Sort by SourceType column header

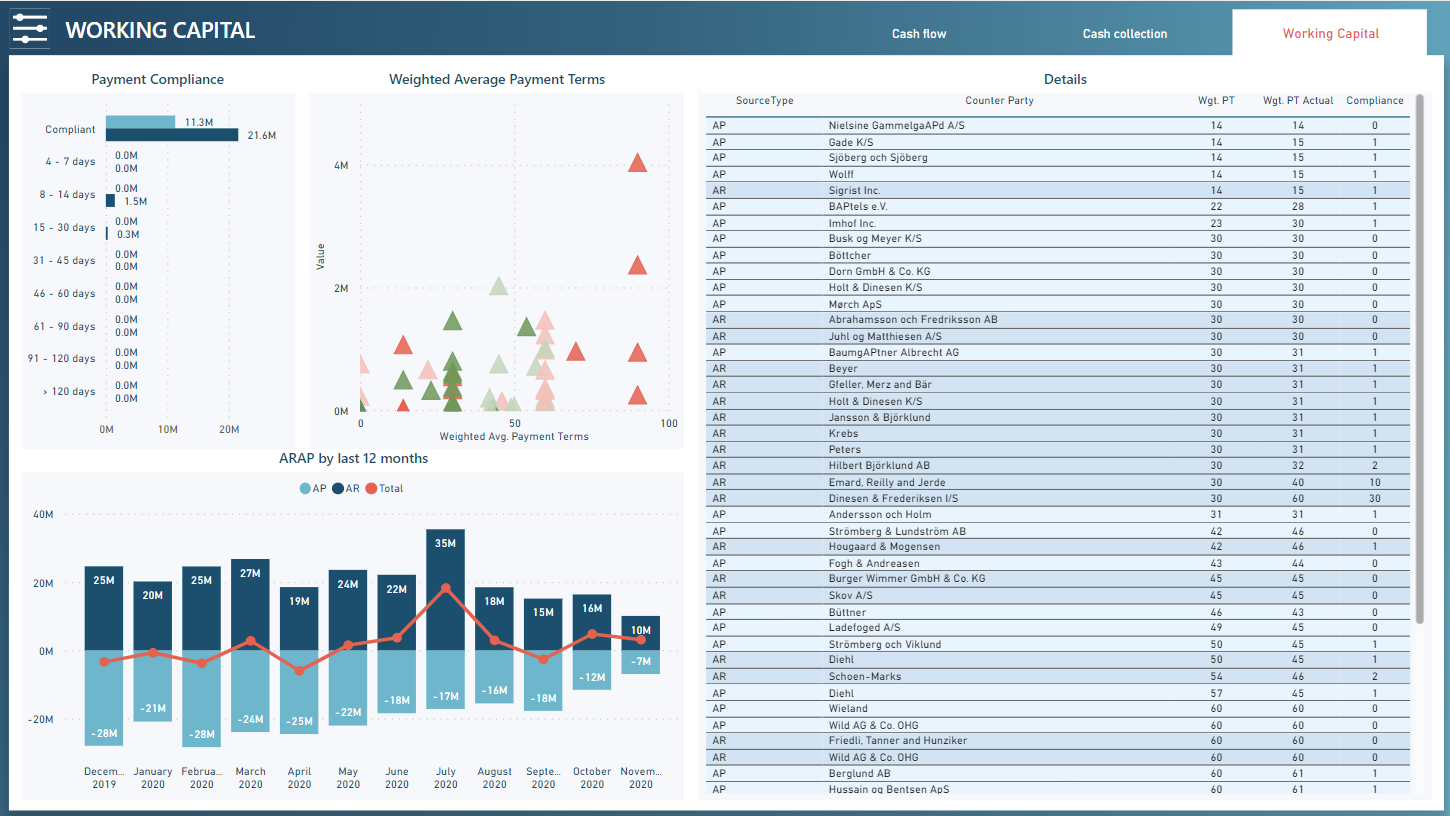click(x=764, y=101)
